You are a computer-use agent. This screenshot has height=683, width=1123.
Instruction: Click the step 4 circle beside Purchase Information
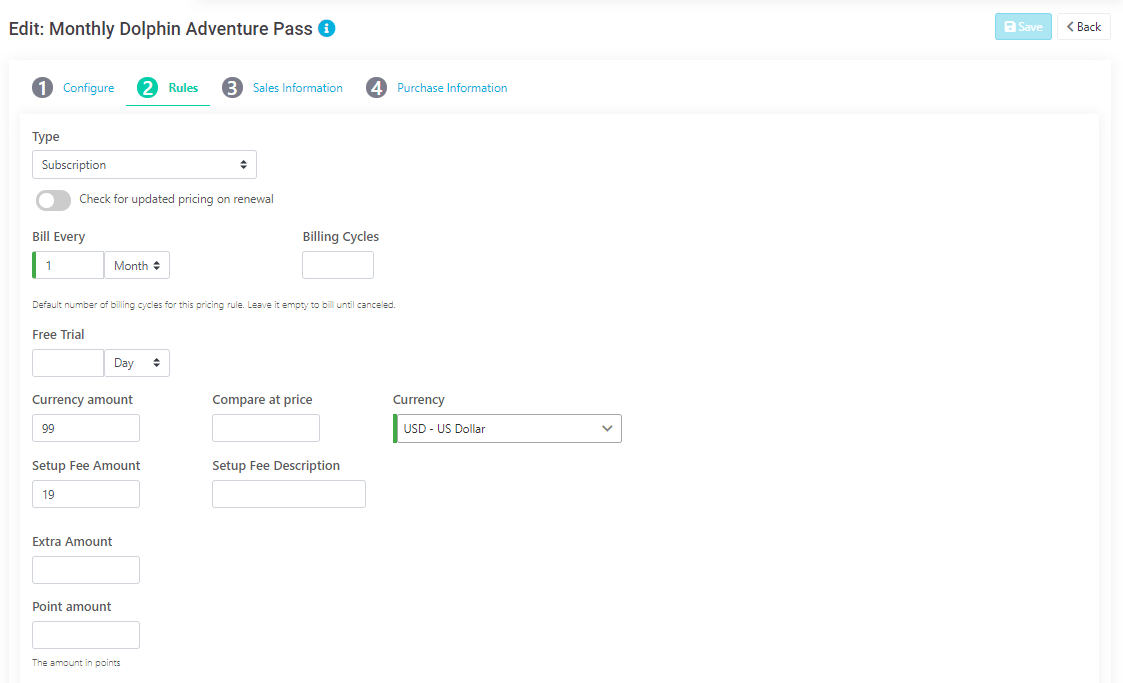click(376, 87)
